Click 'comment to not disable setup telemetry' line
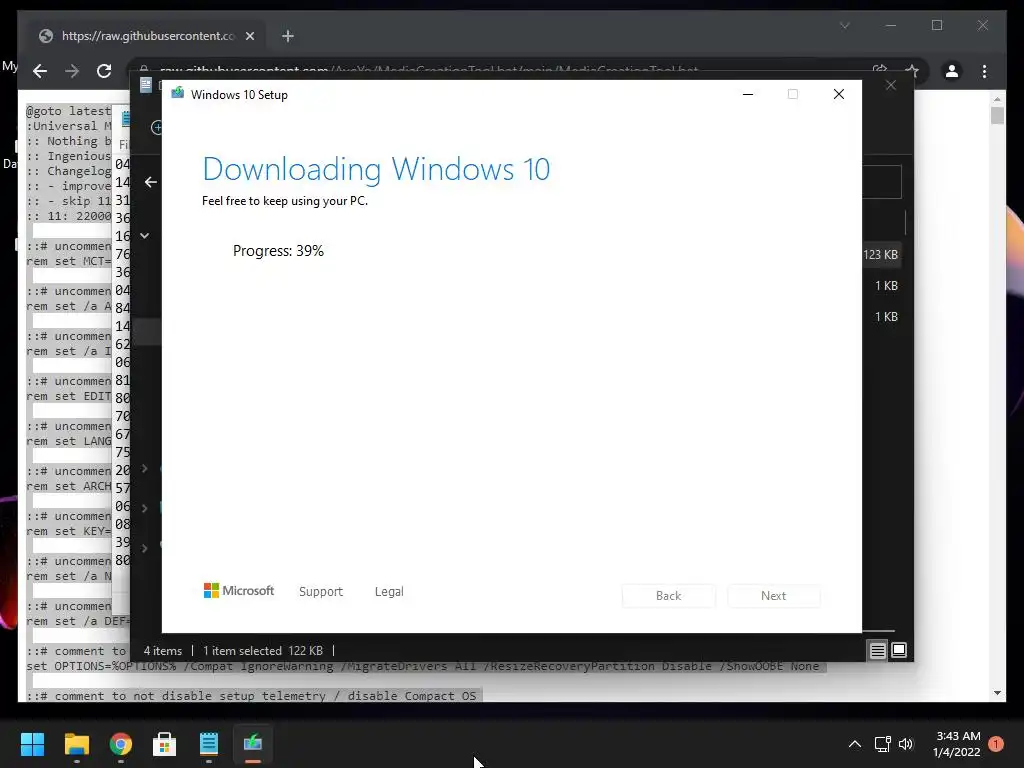The height and width of the screenshot is (768, 1024). click(x=251, y=696)
